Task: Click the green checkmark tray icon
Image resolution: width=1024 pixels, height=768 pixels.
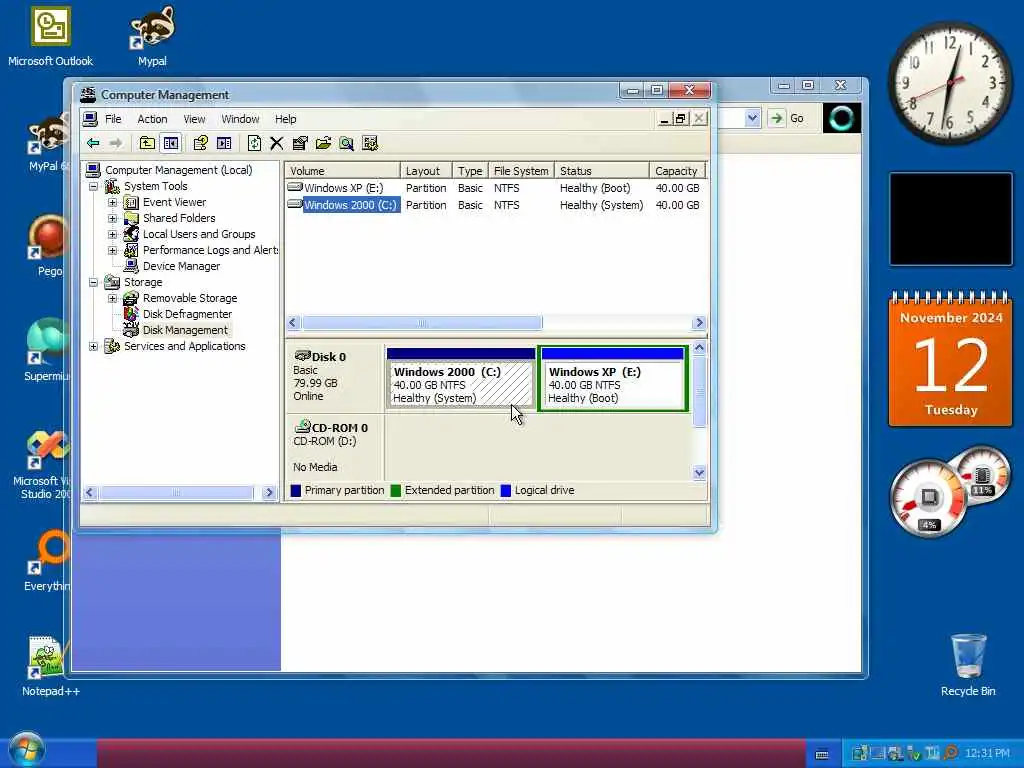Action: point(914,753)
